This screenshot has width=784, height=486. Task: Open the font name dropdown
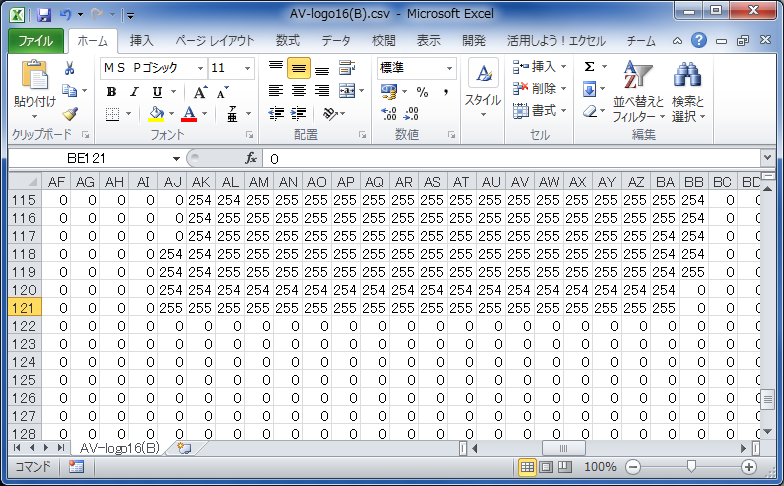[200, 68]
